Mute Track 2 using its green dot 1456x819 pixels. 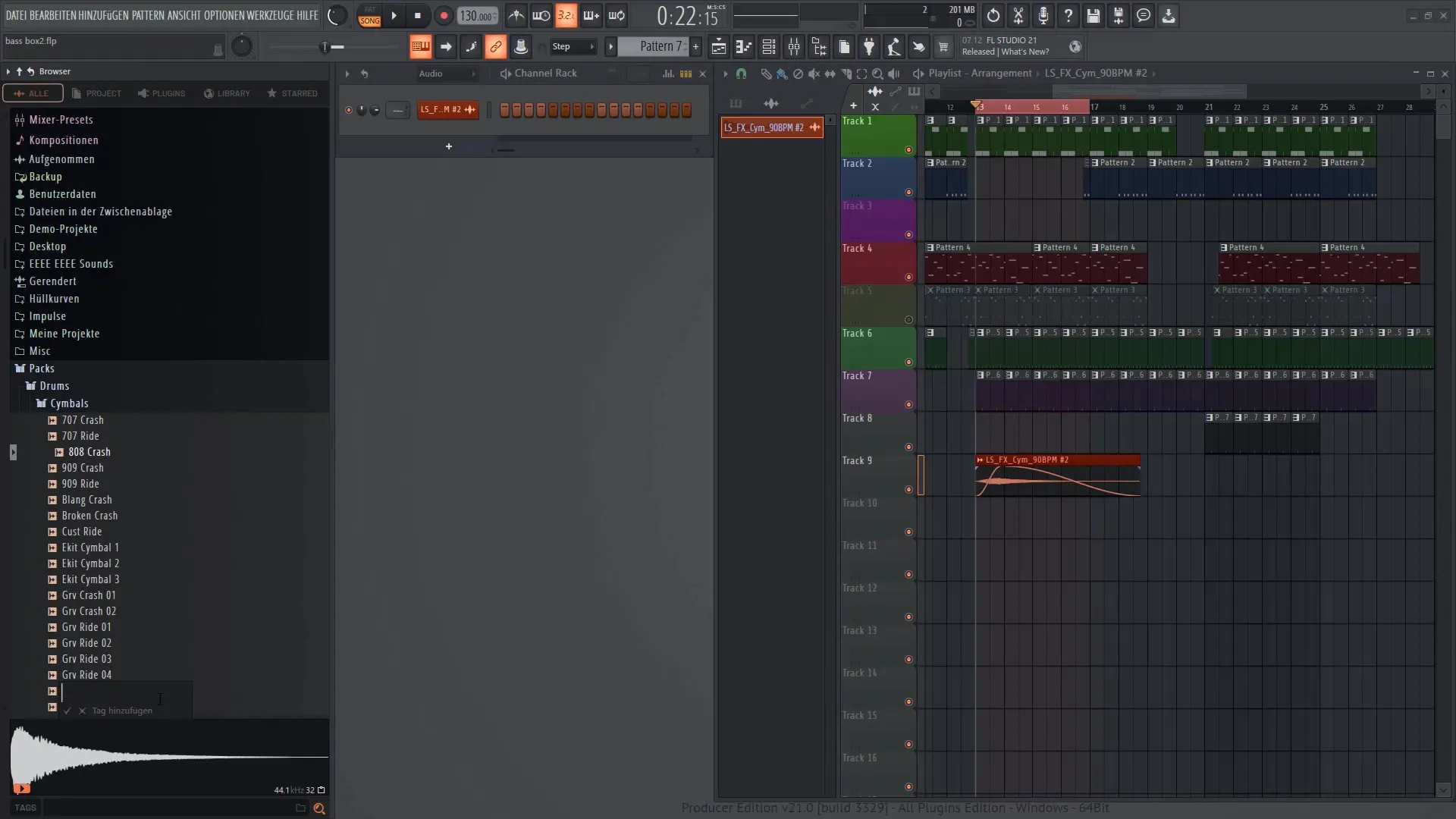(908, 193)
